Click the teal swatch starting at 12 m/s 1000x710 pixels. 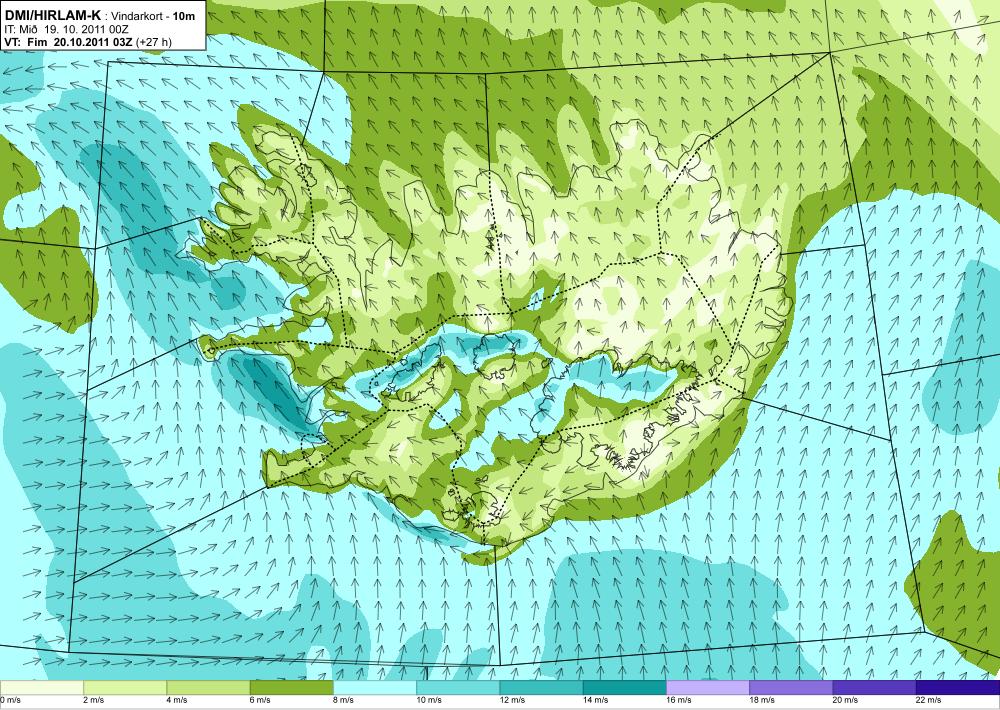tap(541, 688)
